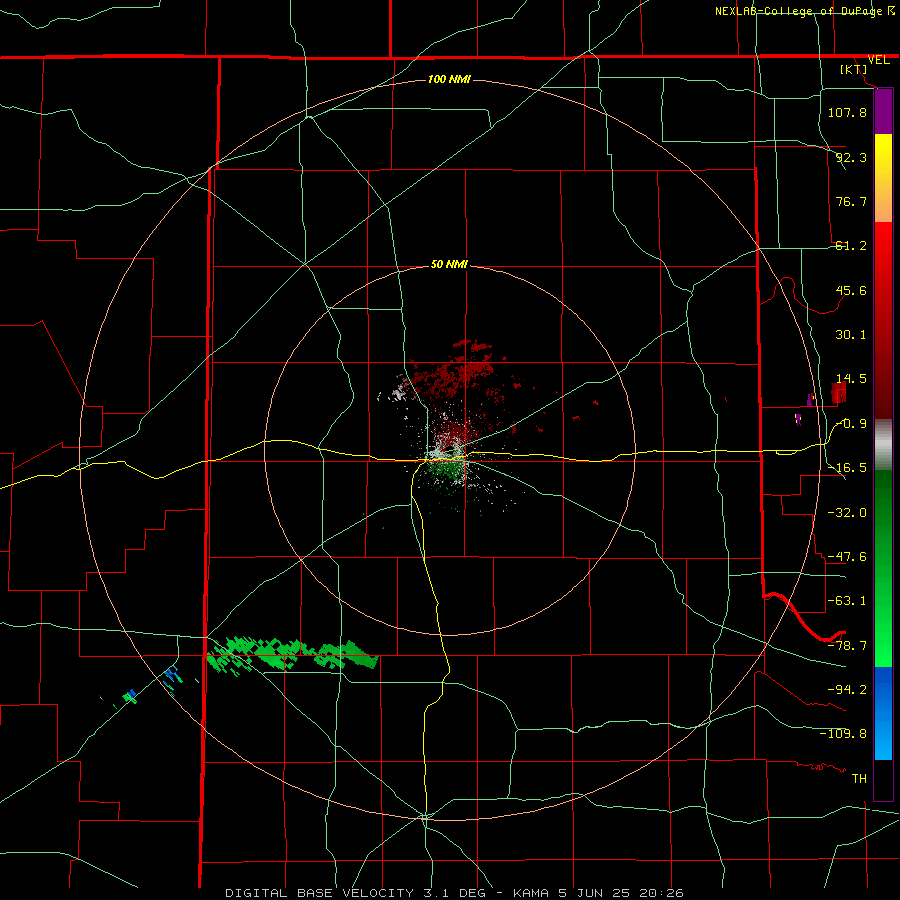Click the blue segment of the color bar
This screenshot has width=900, height=900.
(x=883, y=713)
